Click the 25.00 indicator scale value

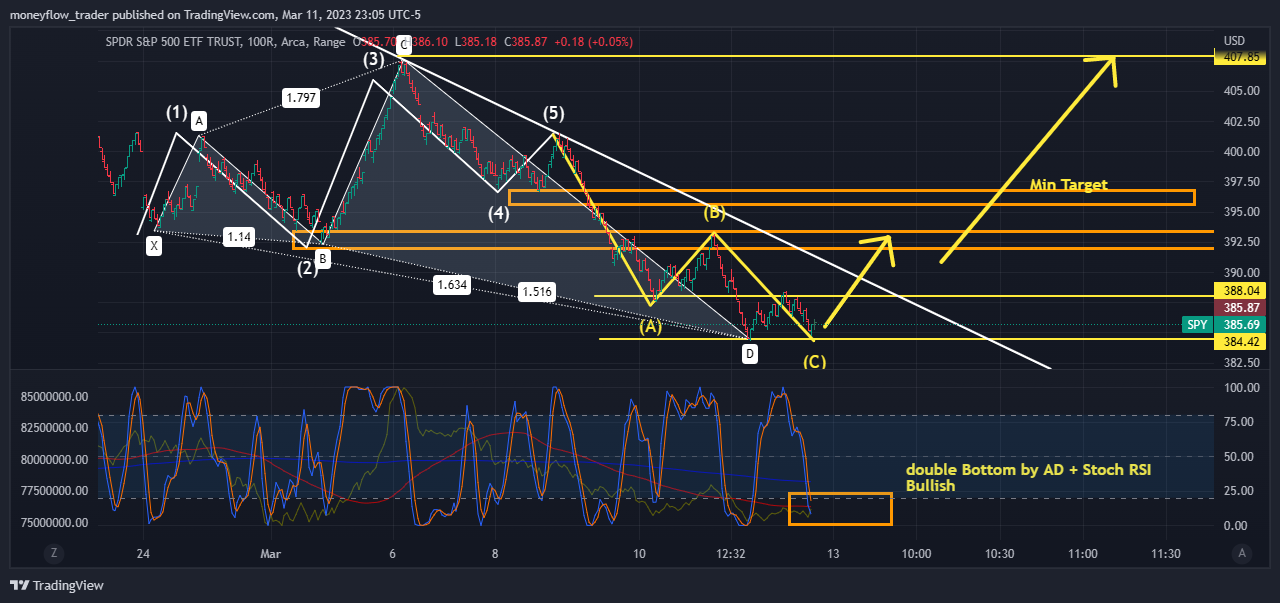tap(1237, 491)
